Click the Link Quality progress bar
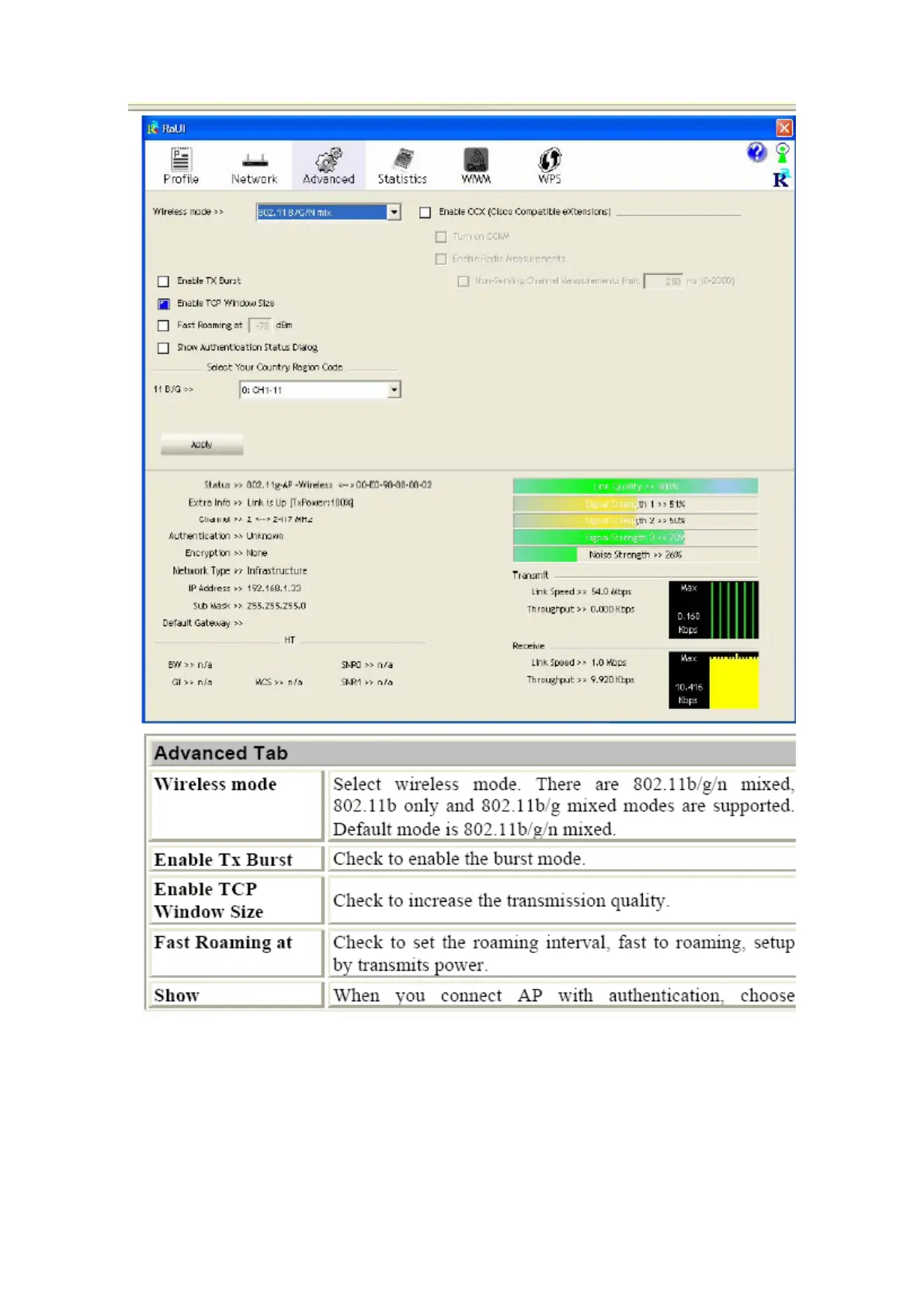Image resolution: width=924 pixels, height=1308 pixels. click(635, 486)
